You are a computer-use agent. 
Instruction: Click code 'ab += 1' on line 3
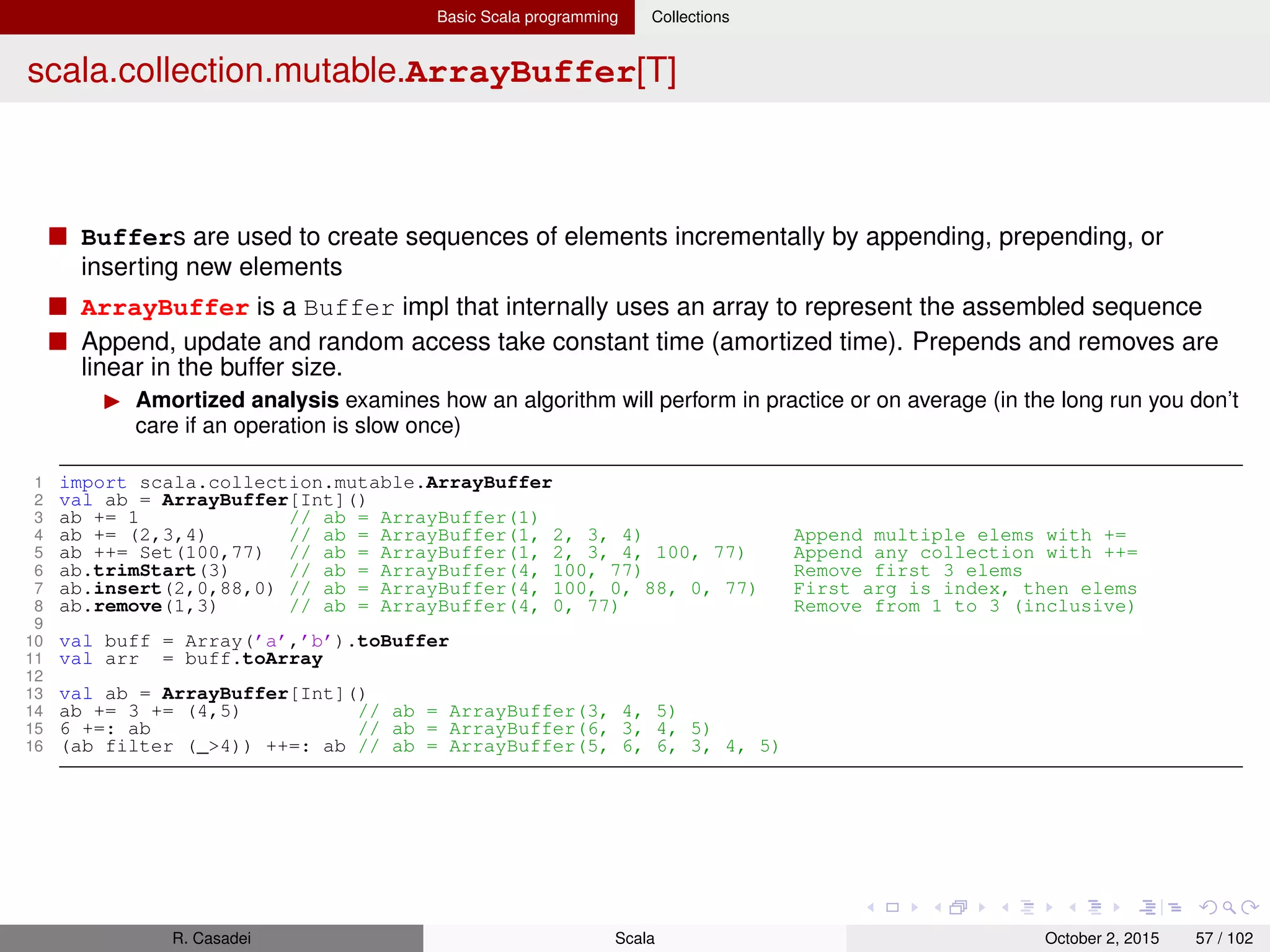[99, 518]
